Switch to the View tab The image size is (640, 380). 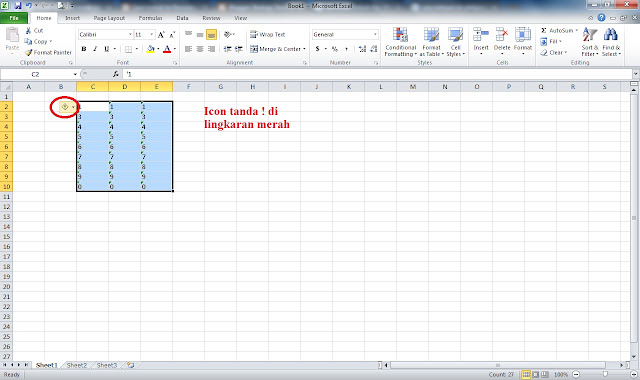coord(240,18)
